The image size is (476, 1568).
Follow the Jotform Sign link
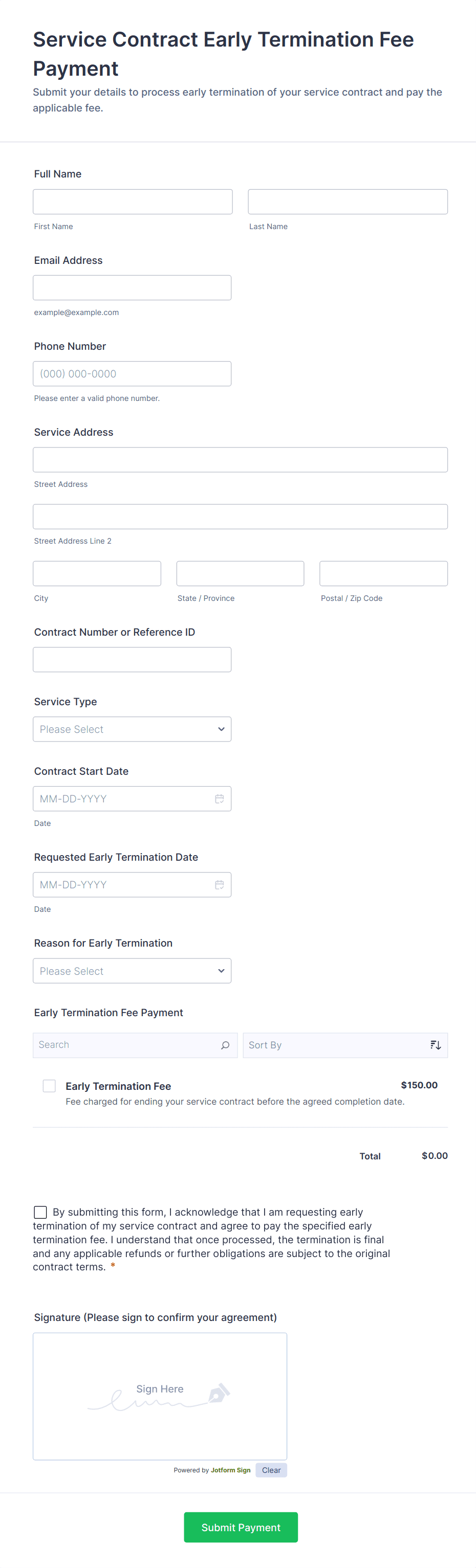point(230,1470)
